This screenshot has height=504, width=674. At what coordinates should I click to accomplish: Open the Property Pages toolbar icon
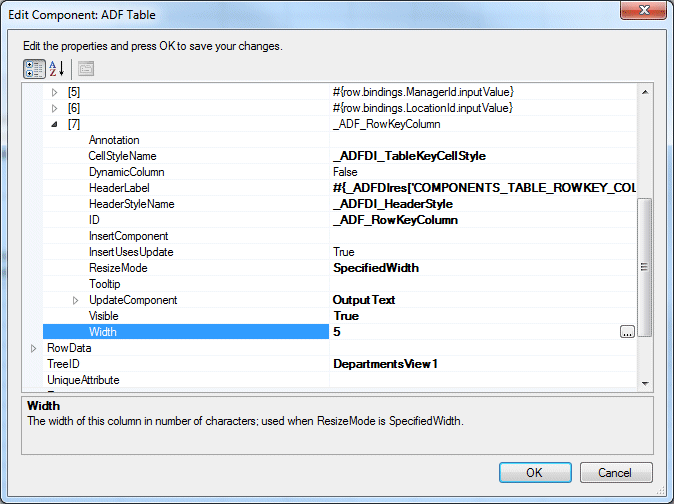tap(86, 69)
